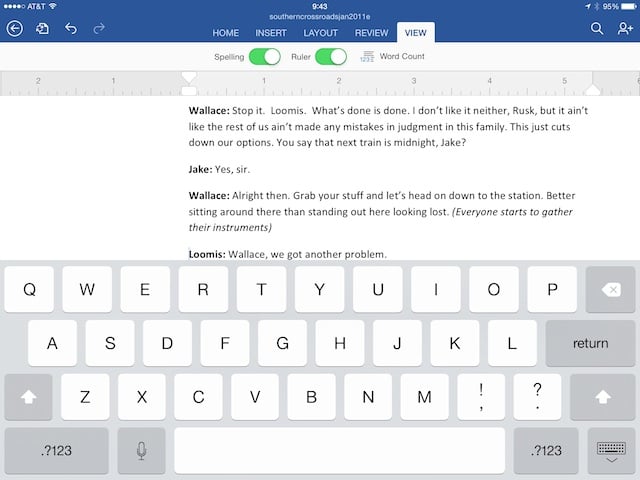Tap the R key
This screenshot has height=480, width=640.
[203, 289]
